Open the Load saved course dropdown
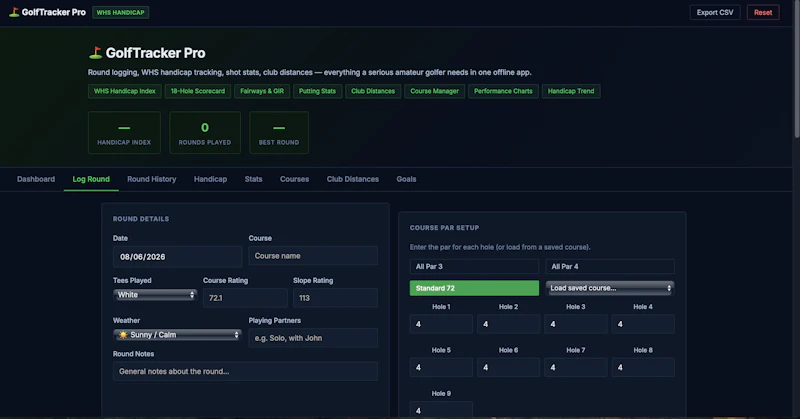This screenshot has width=800, height=419. tap(610, 288)
